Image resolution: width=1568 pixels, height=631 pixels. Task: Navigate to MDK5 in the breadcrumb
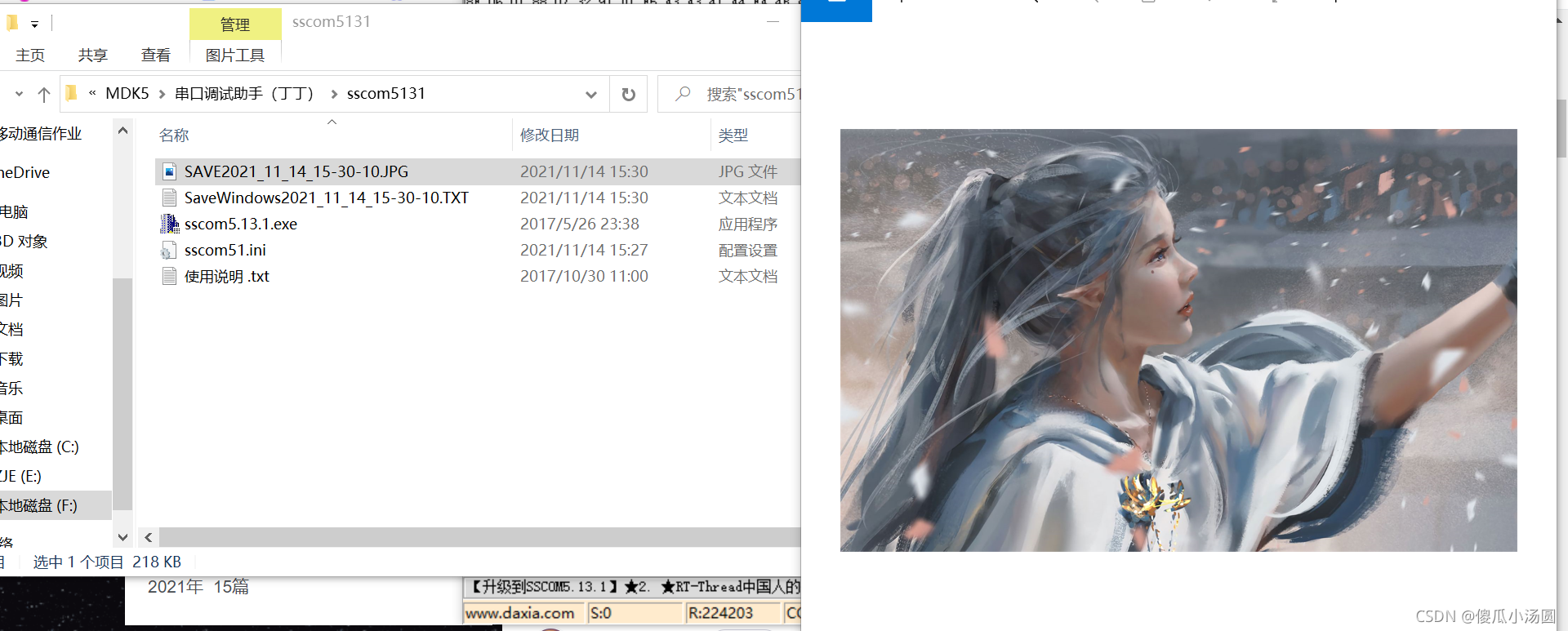pos(127,93)
